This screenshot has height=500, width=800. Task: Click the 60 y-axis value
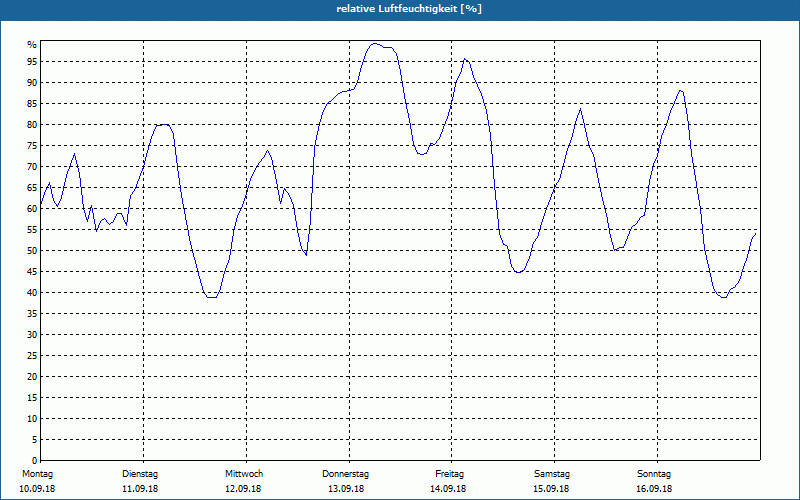pos(32,209)
